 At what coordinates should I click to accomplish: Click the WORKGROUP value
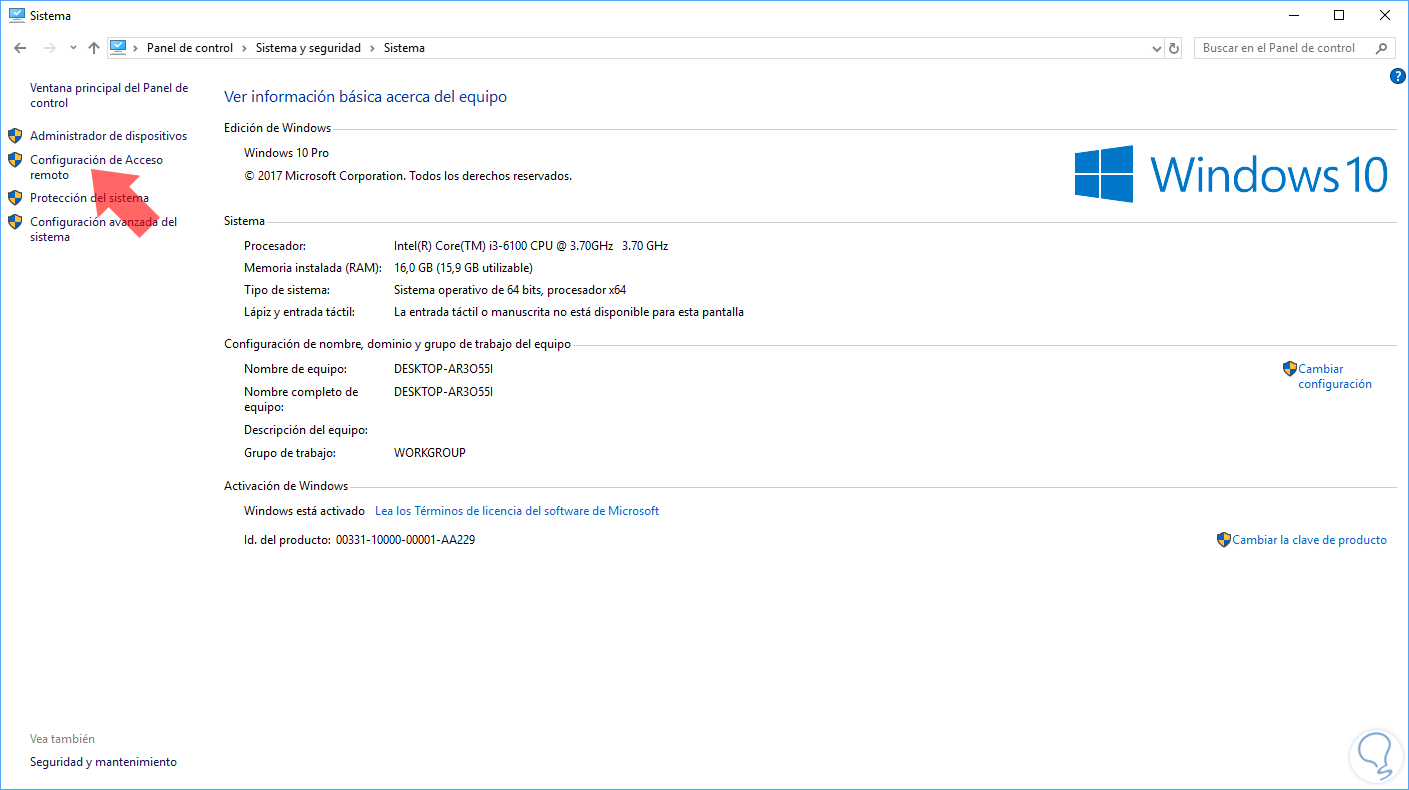pos(430,453)
